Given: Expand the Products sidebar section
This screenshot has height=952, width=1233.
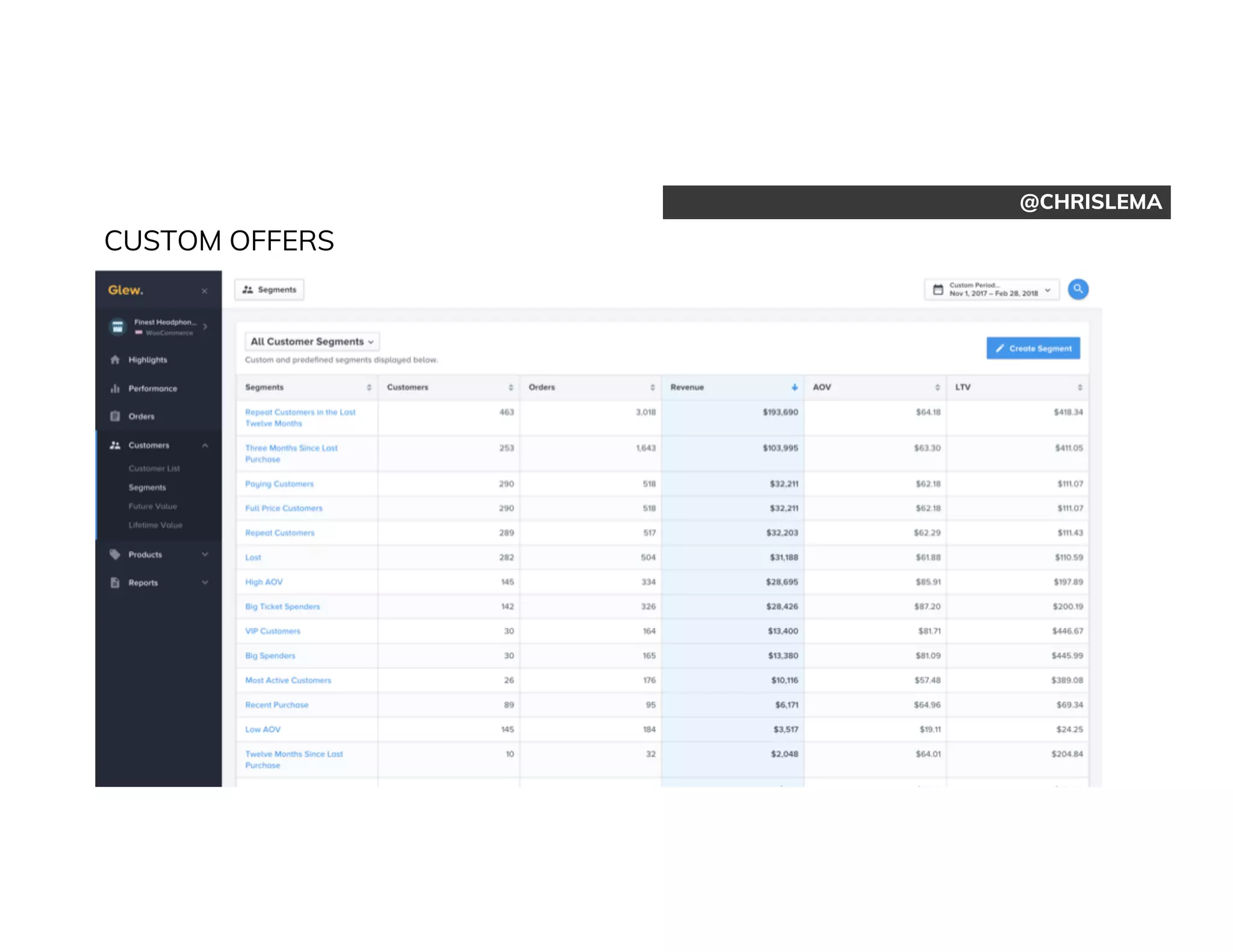Looking at the screenshot, I should pos(205,554).
